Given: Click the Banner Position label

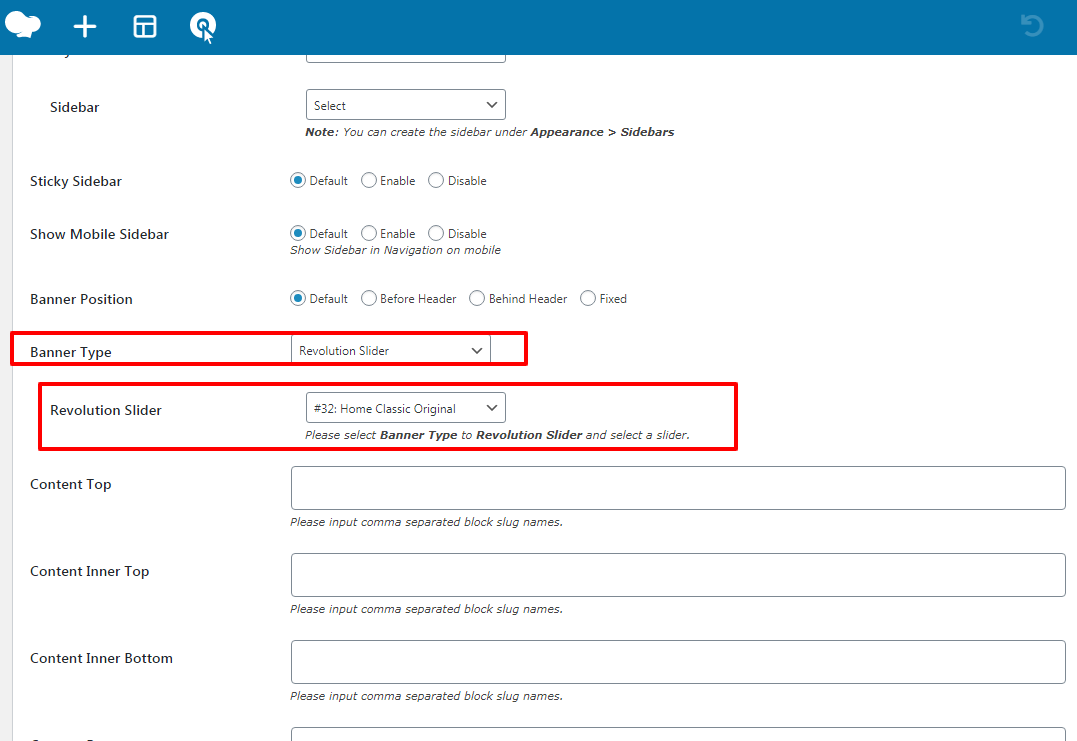Looking at the screenshot, I should click(x=81, y=299).
